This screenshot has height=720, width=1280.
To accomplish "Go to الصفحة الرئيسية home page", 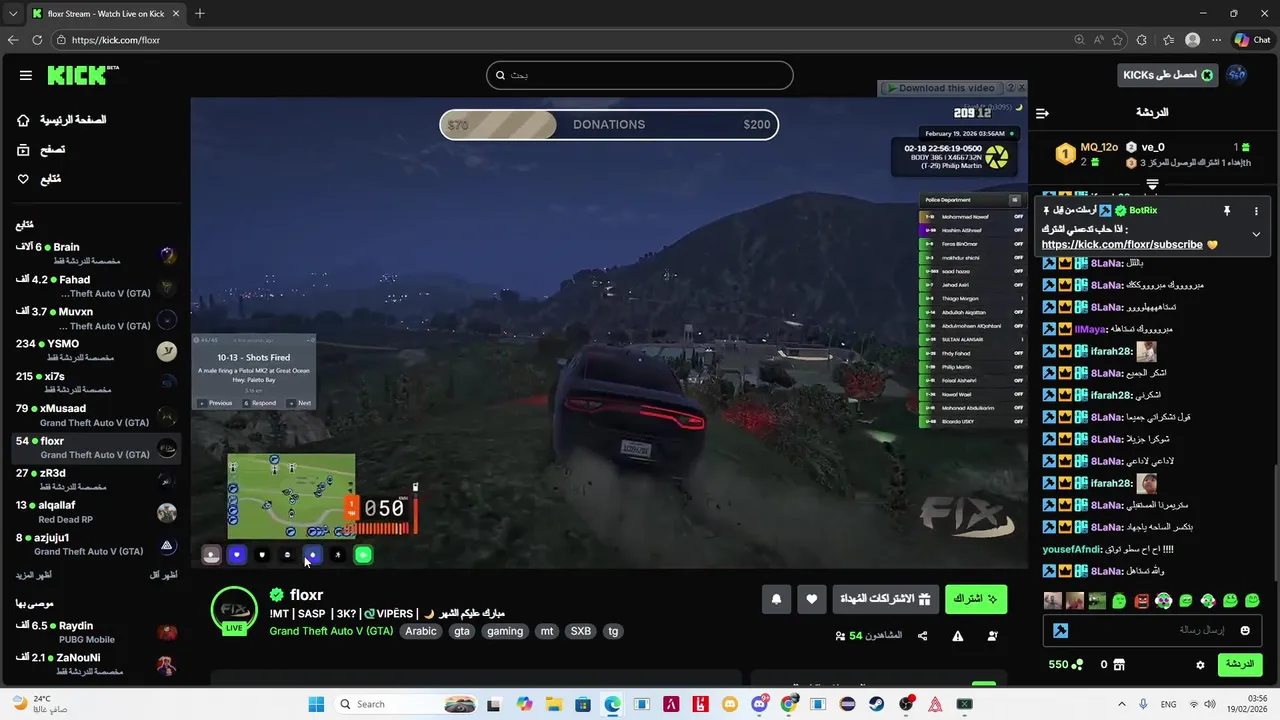I will point(62,120).
